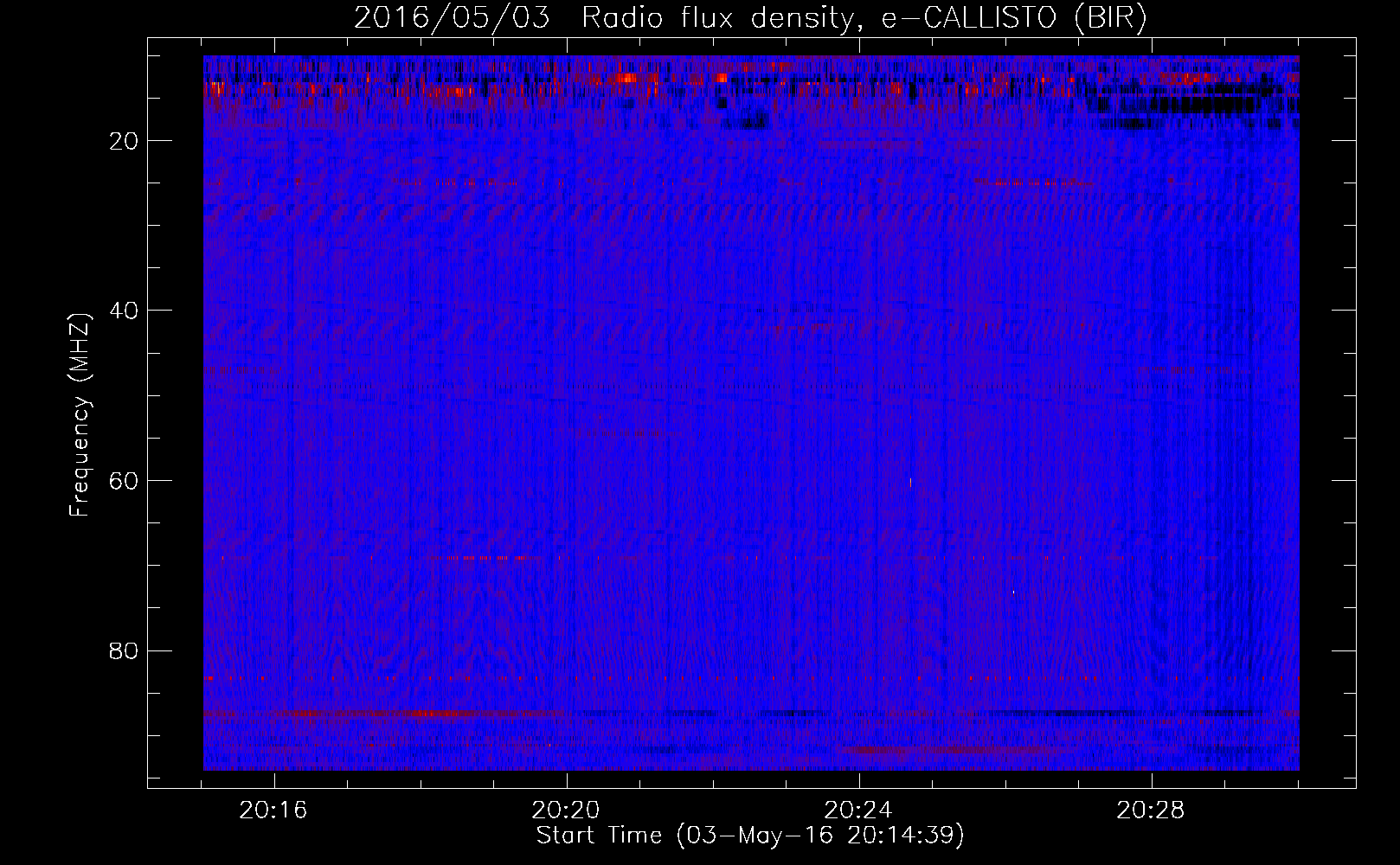Image resolution: width=1400 pixels, height=865 pixels.
Task: Click the spectrogram image area
Action: (751, 413)
